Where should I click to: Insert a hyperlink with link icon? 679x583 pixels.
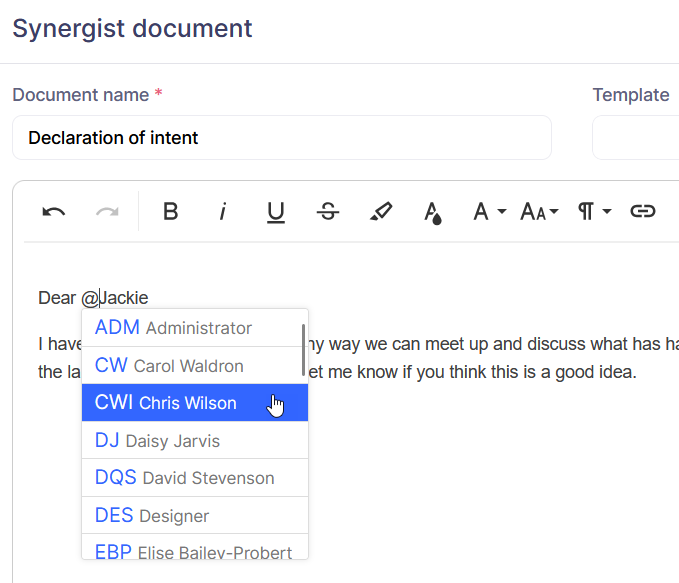642,212
